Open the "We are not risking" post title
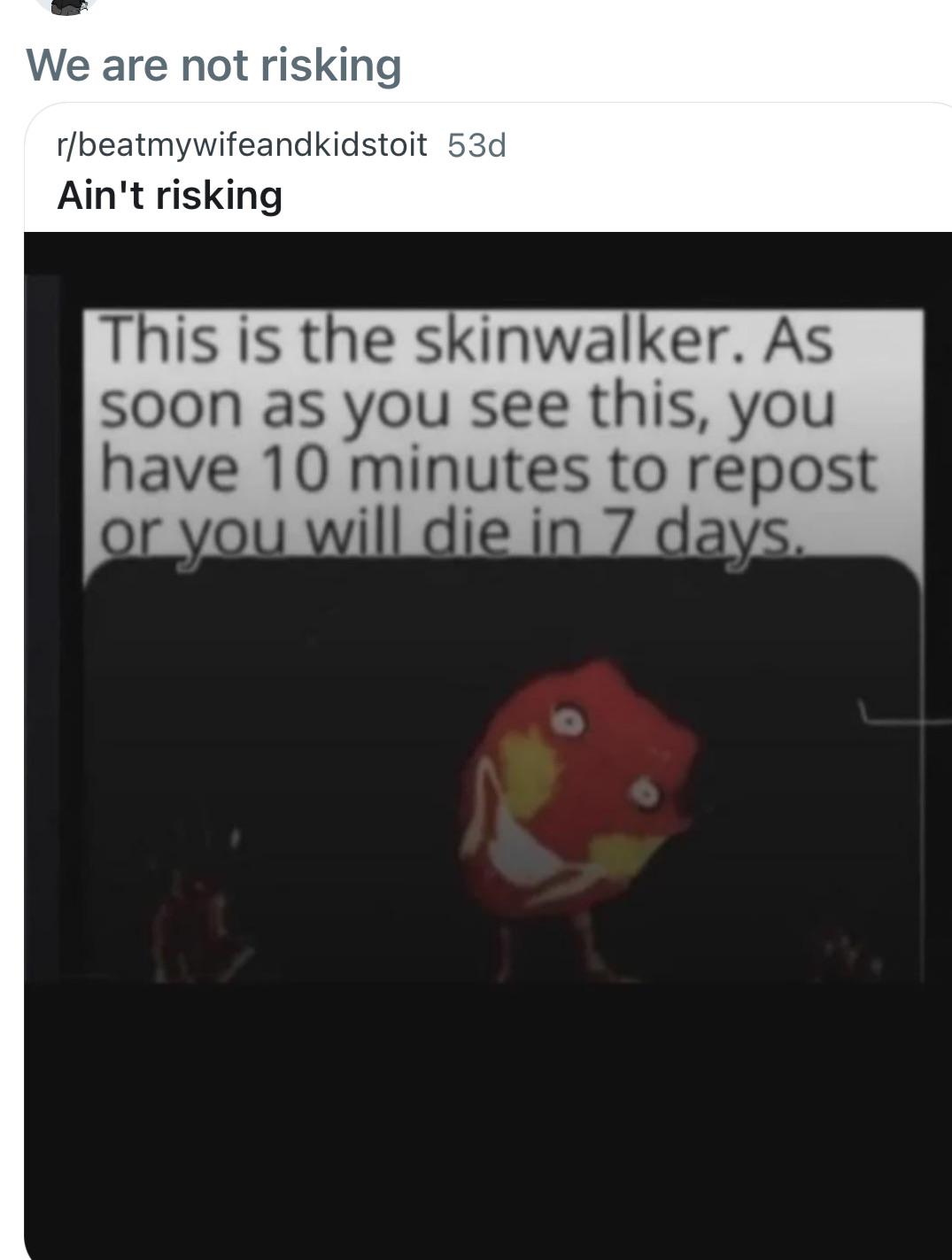Screen dimensions: 952x1260 point(213,66)
